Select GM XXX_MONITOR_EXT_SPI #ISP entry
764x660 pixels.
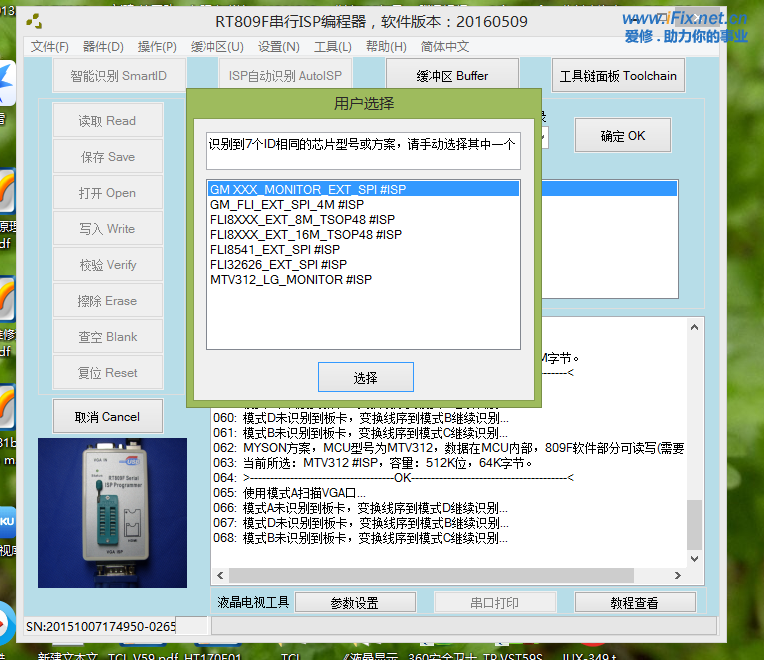coord(363,189)
